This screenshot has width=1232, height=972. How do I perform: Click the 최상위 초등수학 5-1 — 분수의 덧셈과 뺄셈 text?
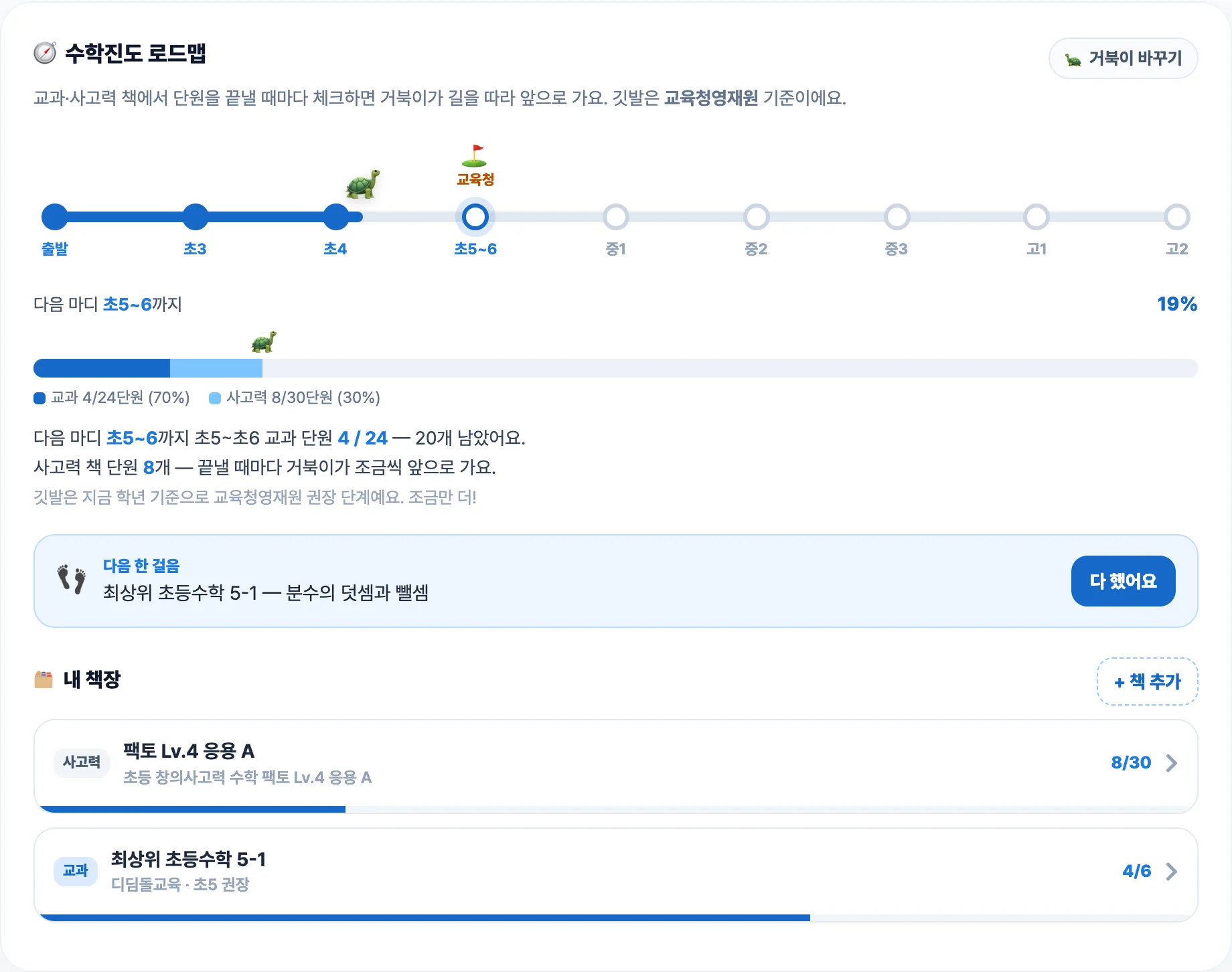coord(266,593)
